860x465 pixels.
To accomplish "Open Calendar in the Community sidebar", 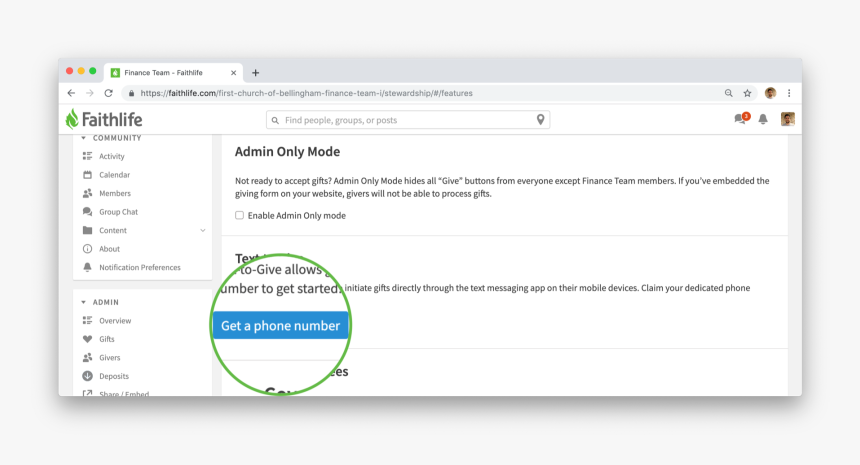I will pyautogui.click(x=113, y=175).
